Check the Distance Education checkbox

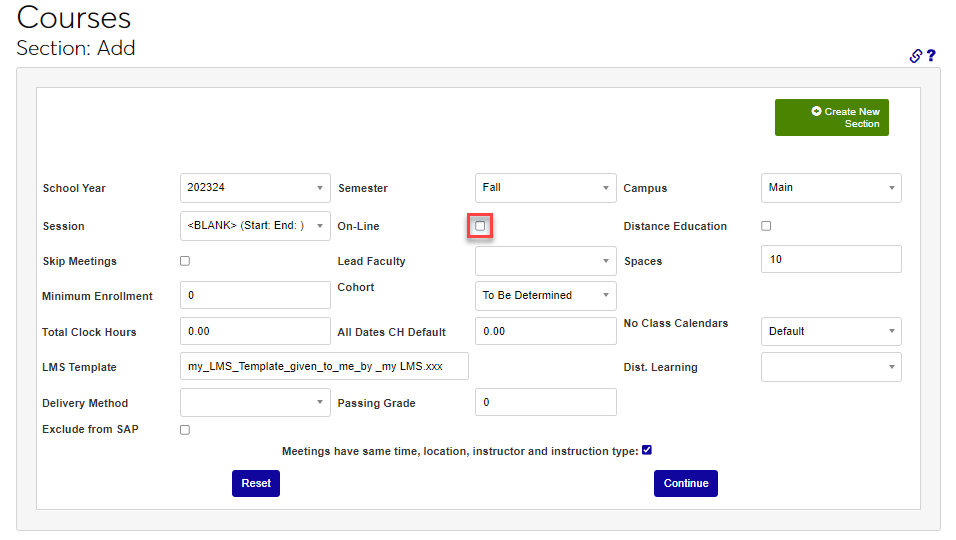click(766, 226)
